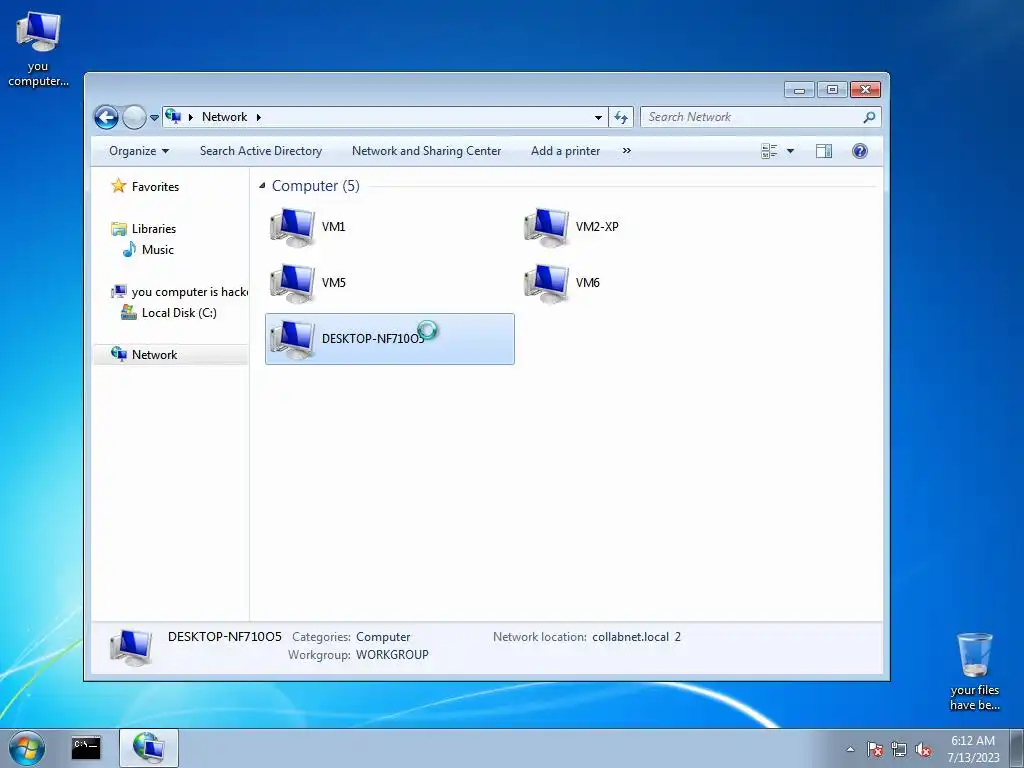1024x768 pixels.
Task: Open Command Prompt from the taskbar
Action: (x=86, y=748)
